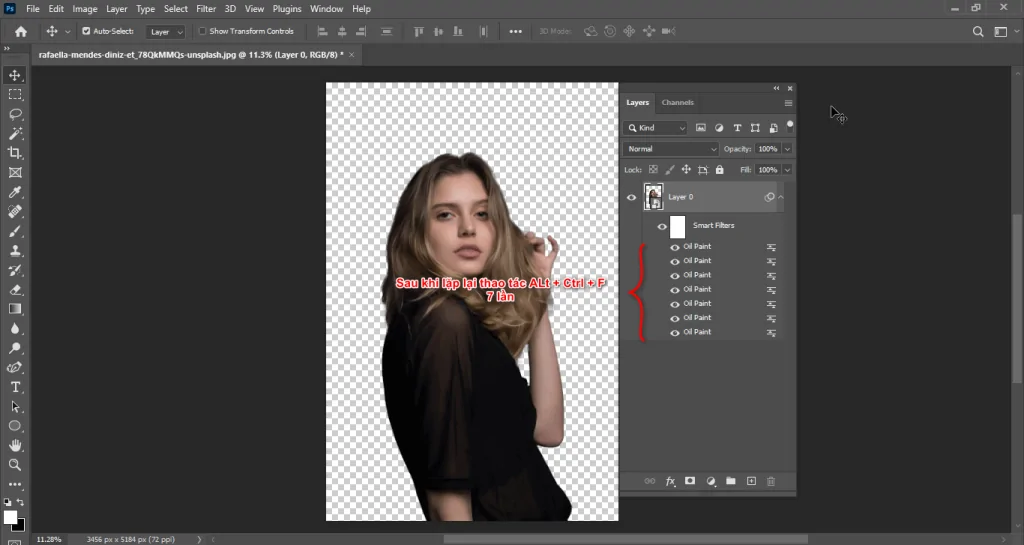
Task: Open the Plugins menu
Action: coord(287,8)
